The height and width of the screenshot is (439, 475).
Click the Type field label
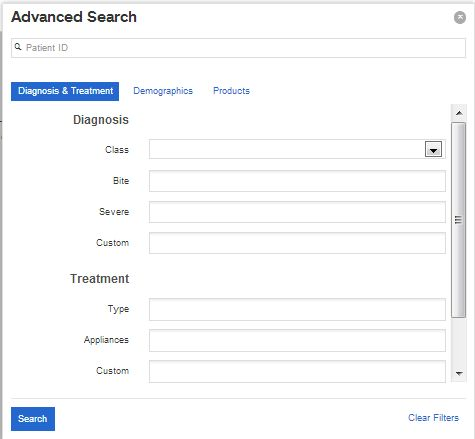pyautogui.click(x=118, y=309)
